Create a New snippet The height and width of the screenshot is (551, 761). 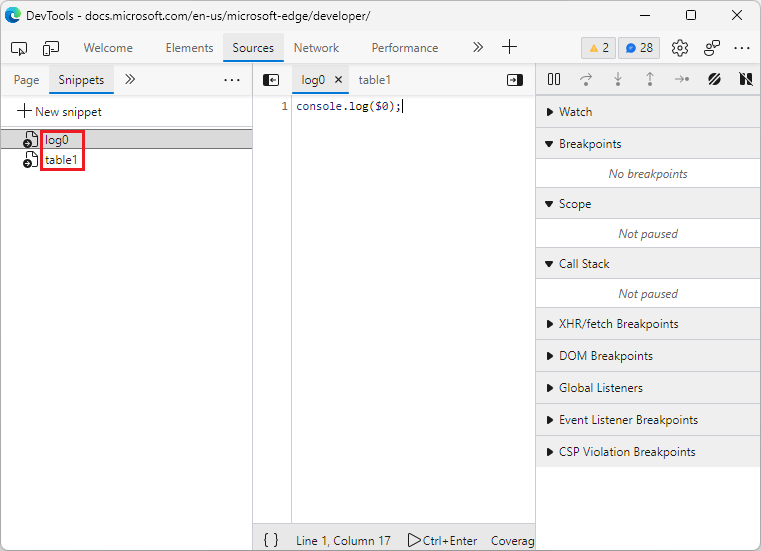[59, 112]
